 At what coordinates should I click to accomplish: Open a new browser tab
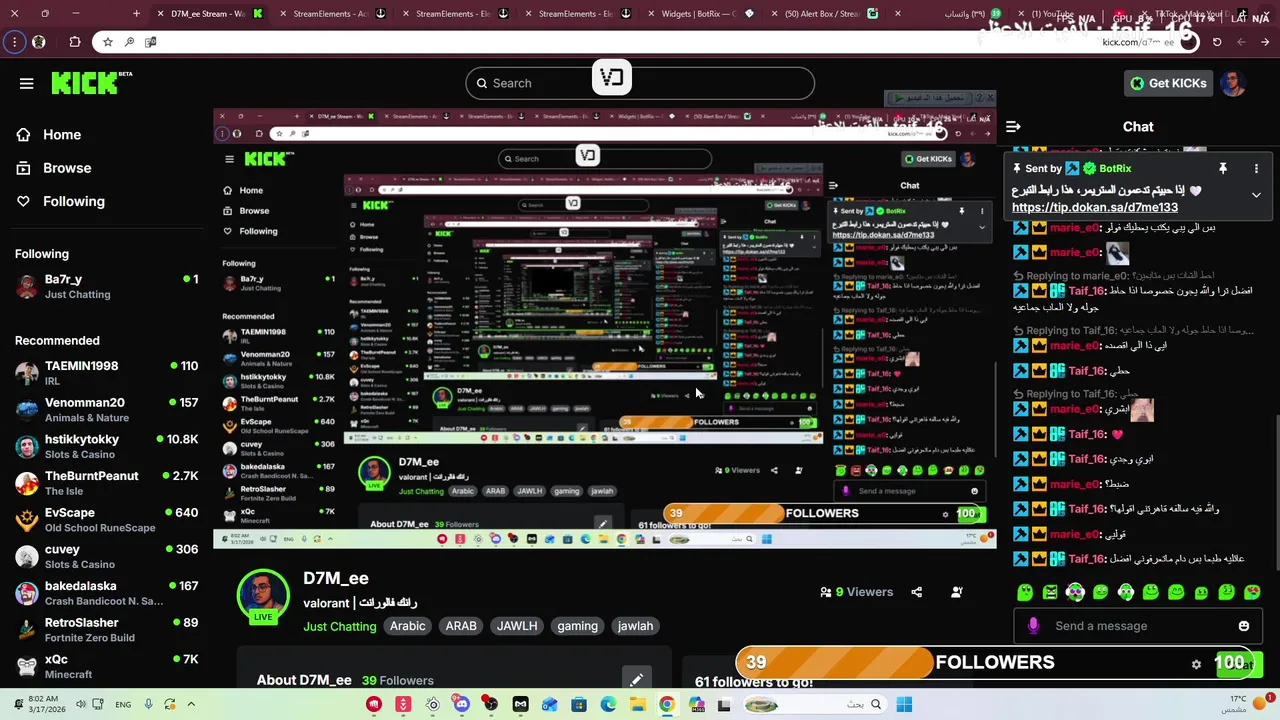137,14
